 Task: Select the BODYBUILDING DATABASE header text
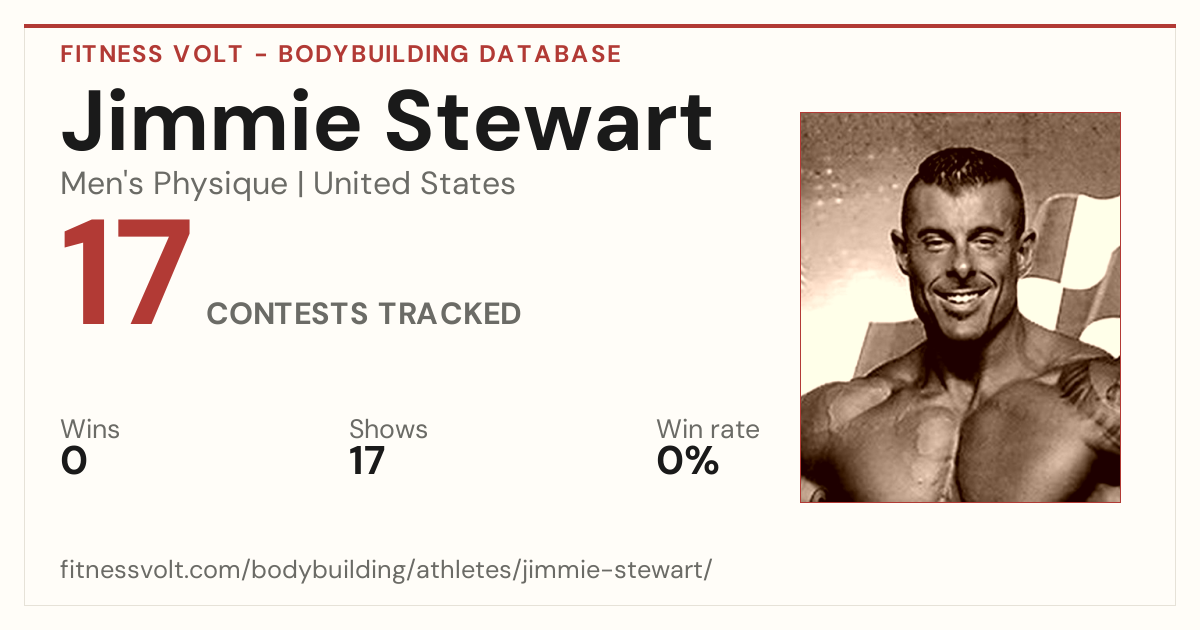[450, 54]
